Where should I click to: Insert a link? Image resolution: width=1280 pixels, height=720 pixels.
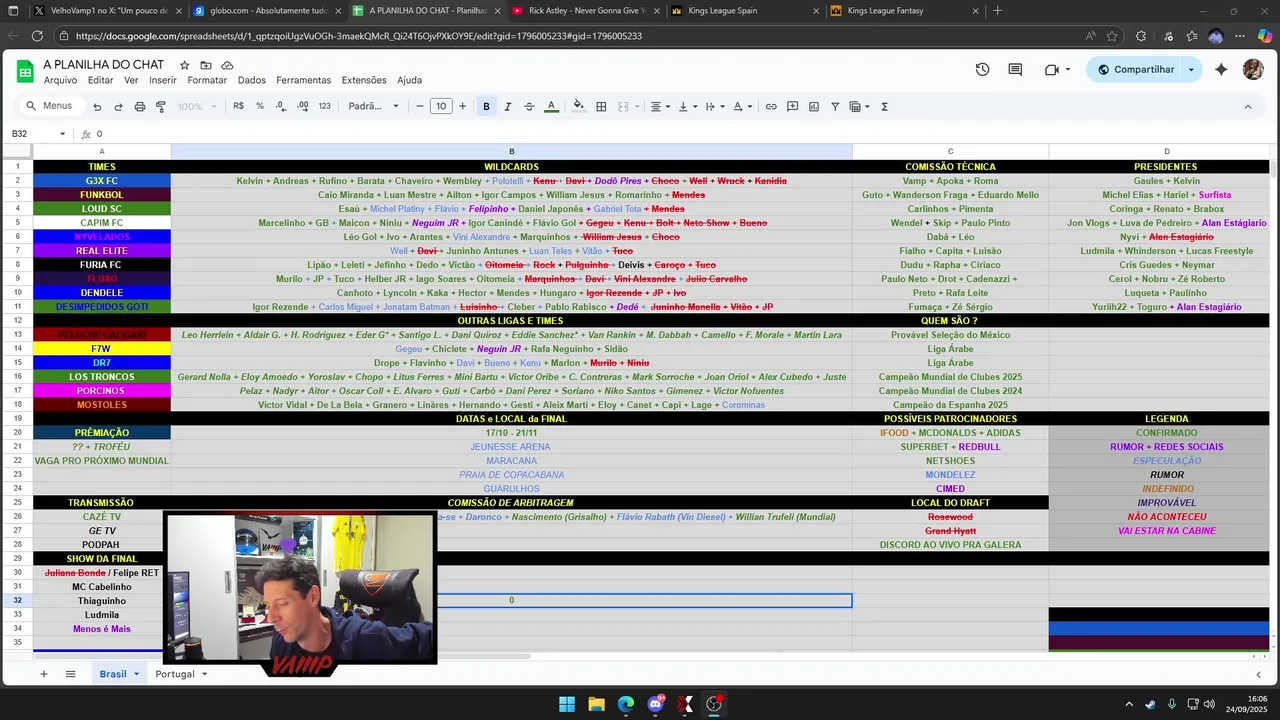coord(771,106)
